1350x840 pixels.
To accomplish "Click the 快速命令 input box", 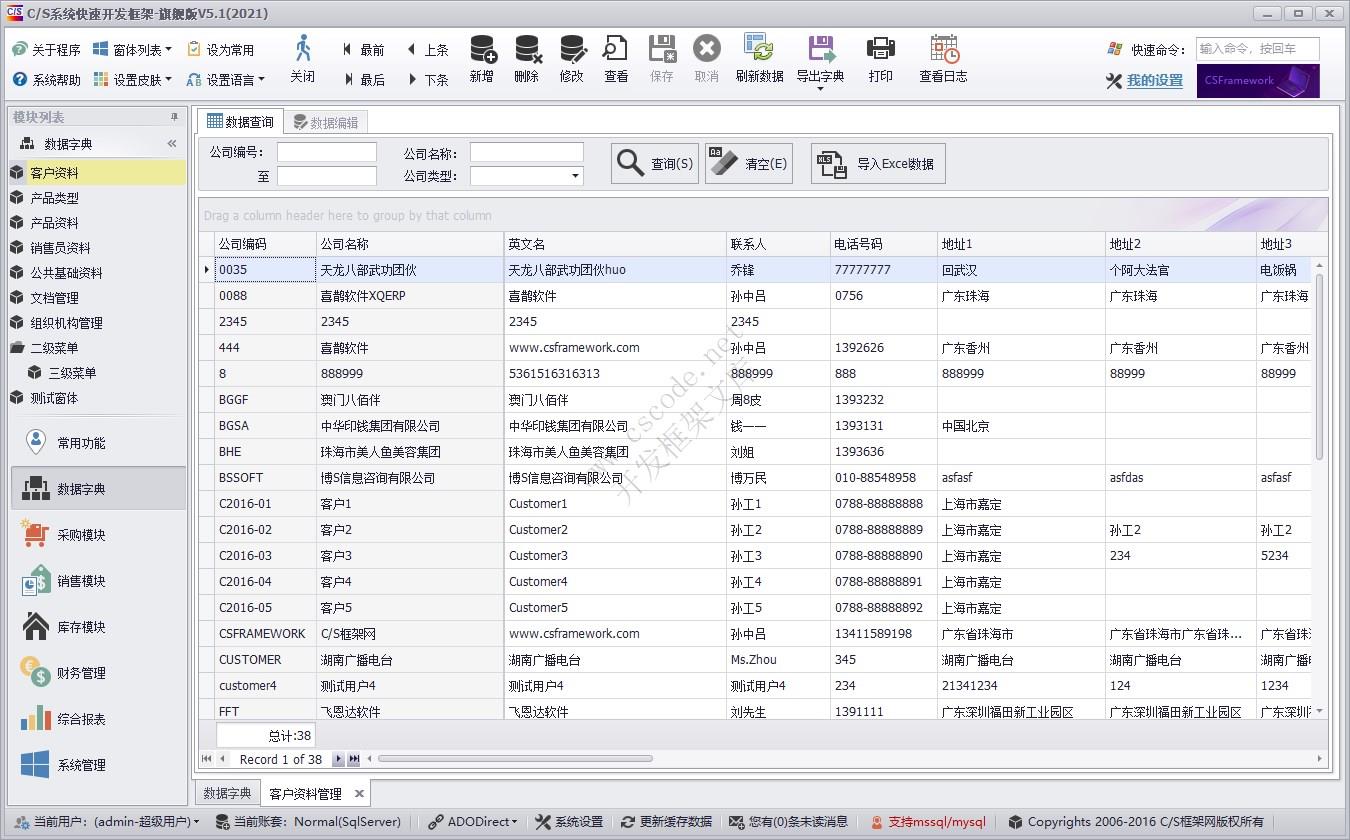I will [x=1259, y=48].
